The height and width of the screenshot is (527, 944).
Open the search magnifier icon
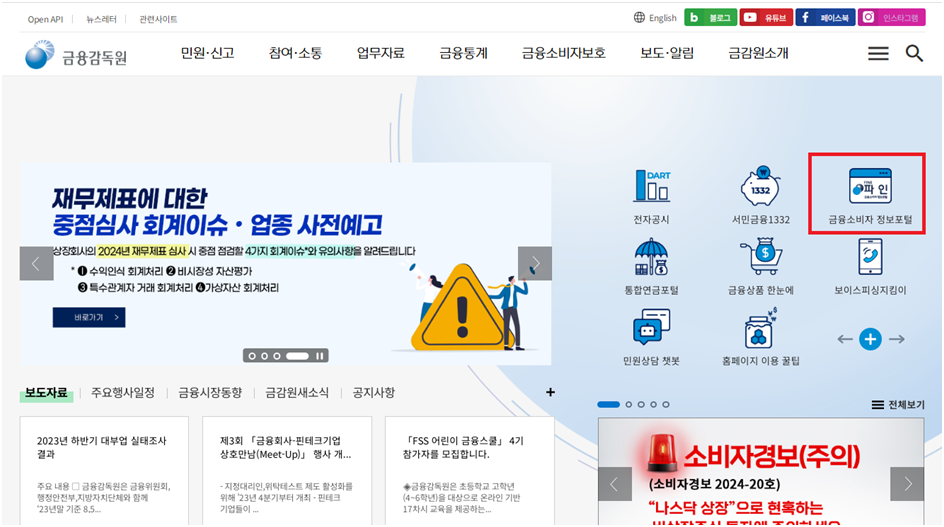914,53
